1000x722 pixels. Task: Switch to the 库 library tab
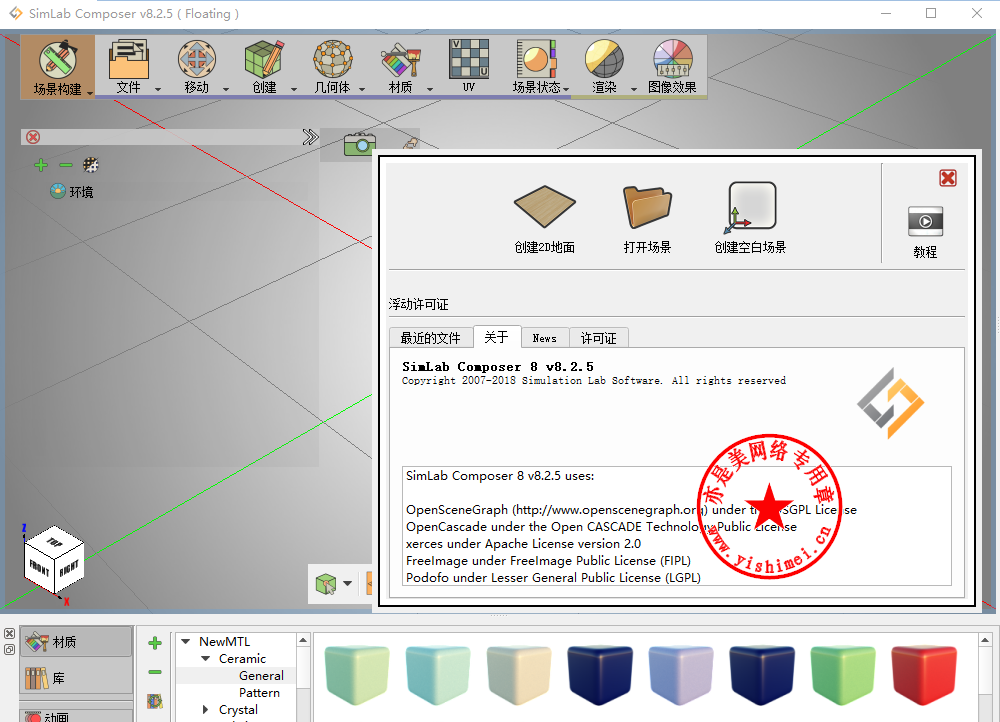pos(77,678)
